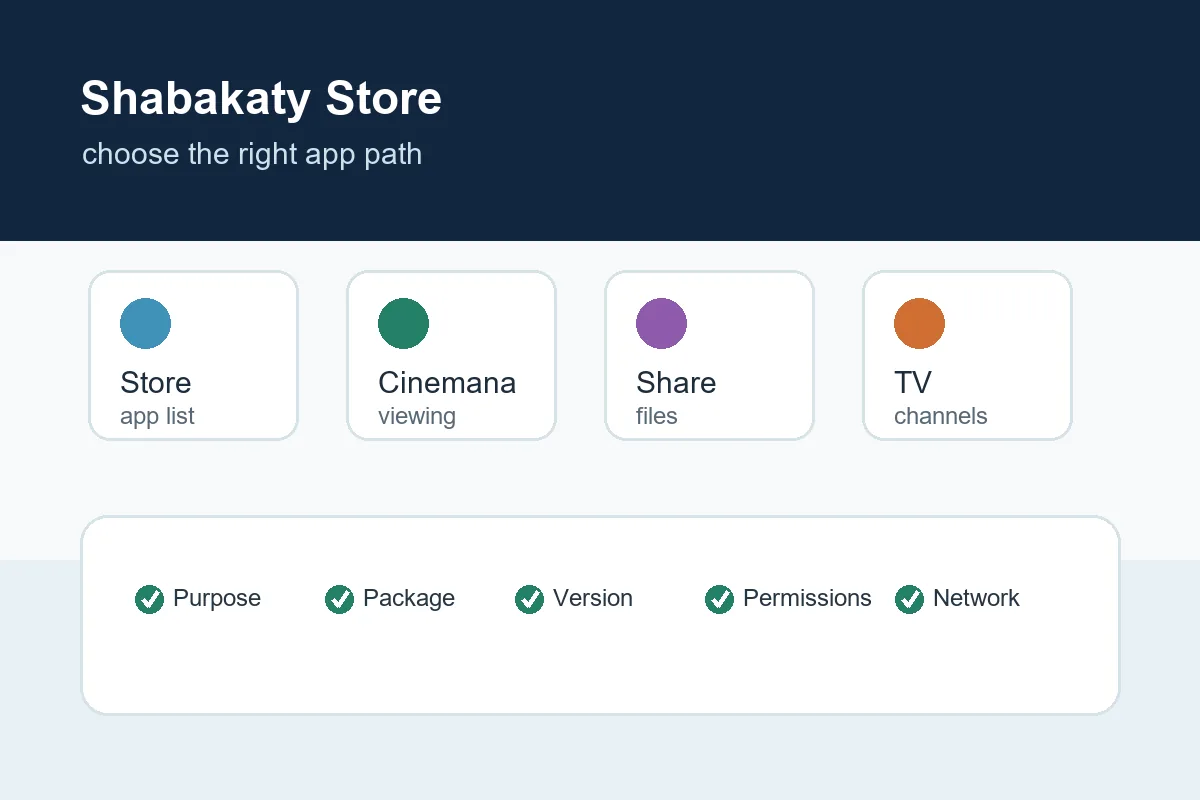Open the Store card title
The height and width of the screenshot is (800, 1200).
(x=156, y=383)
